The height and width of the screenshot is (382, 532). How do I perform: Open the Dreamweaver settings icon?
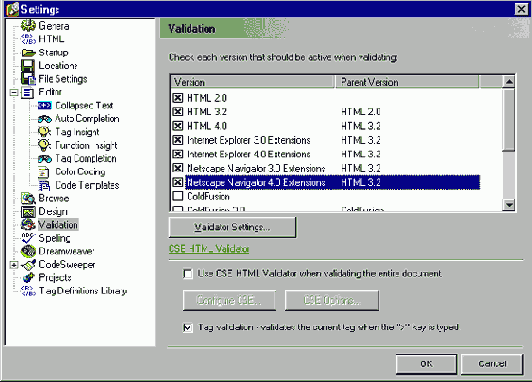coord(28,251)
